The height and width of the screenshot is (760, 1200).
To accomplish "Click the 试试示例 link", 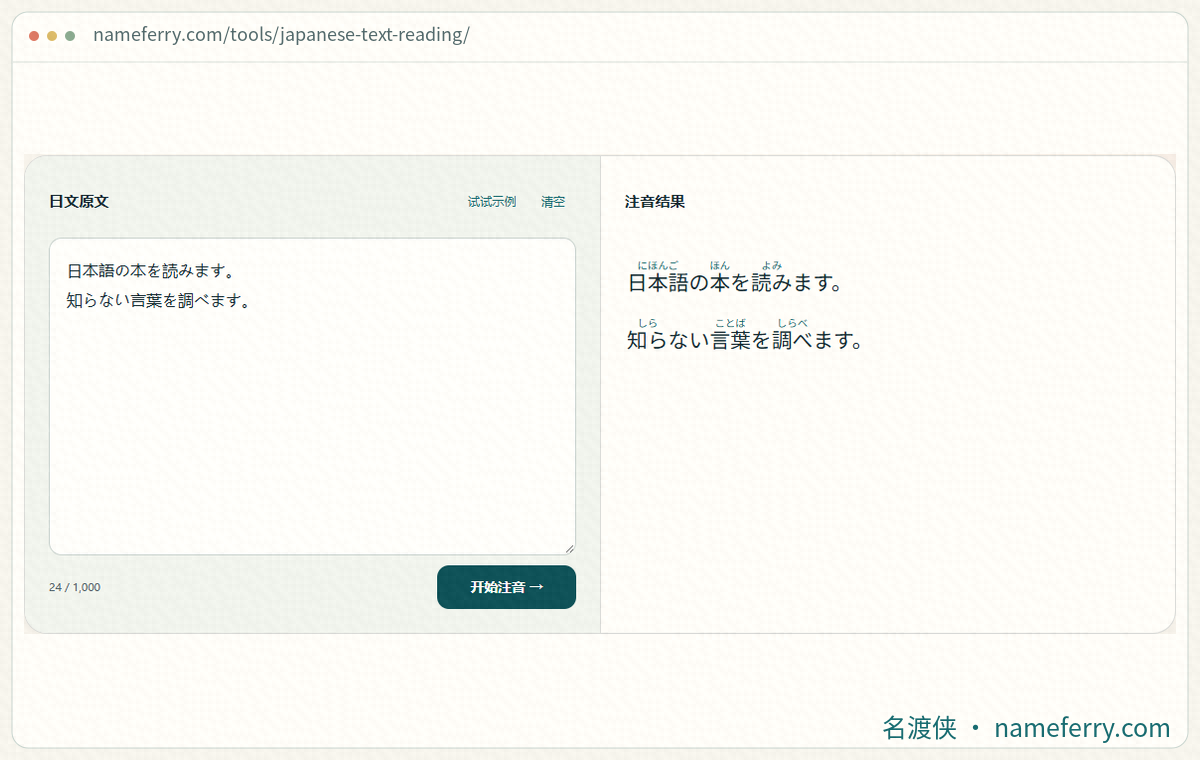I will [x=492, y=201].
